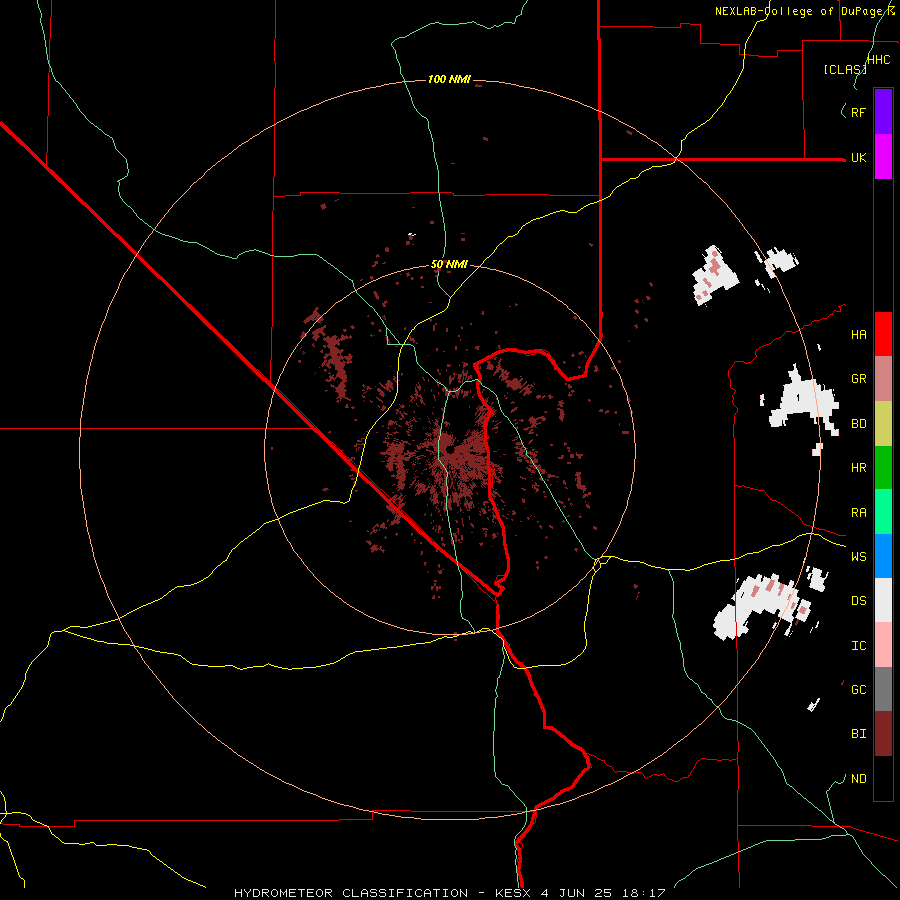The image size is (900, 900).
Task: Click the green HR legend swatch
Action: (x=883, y=468)
